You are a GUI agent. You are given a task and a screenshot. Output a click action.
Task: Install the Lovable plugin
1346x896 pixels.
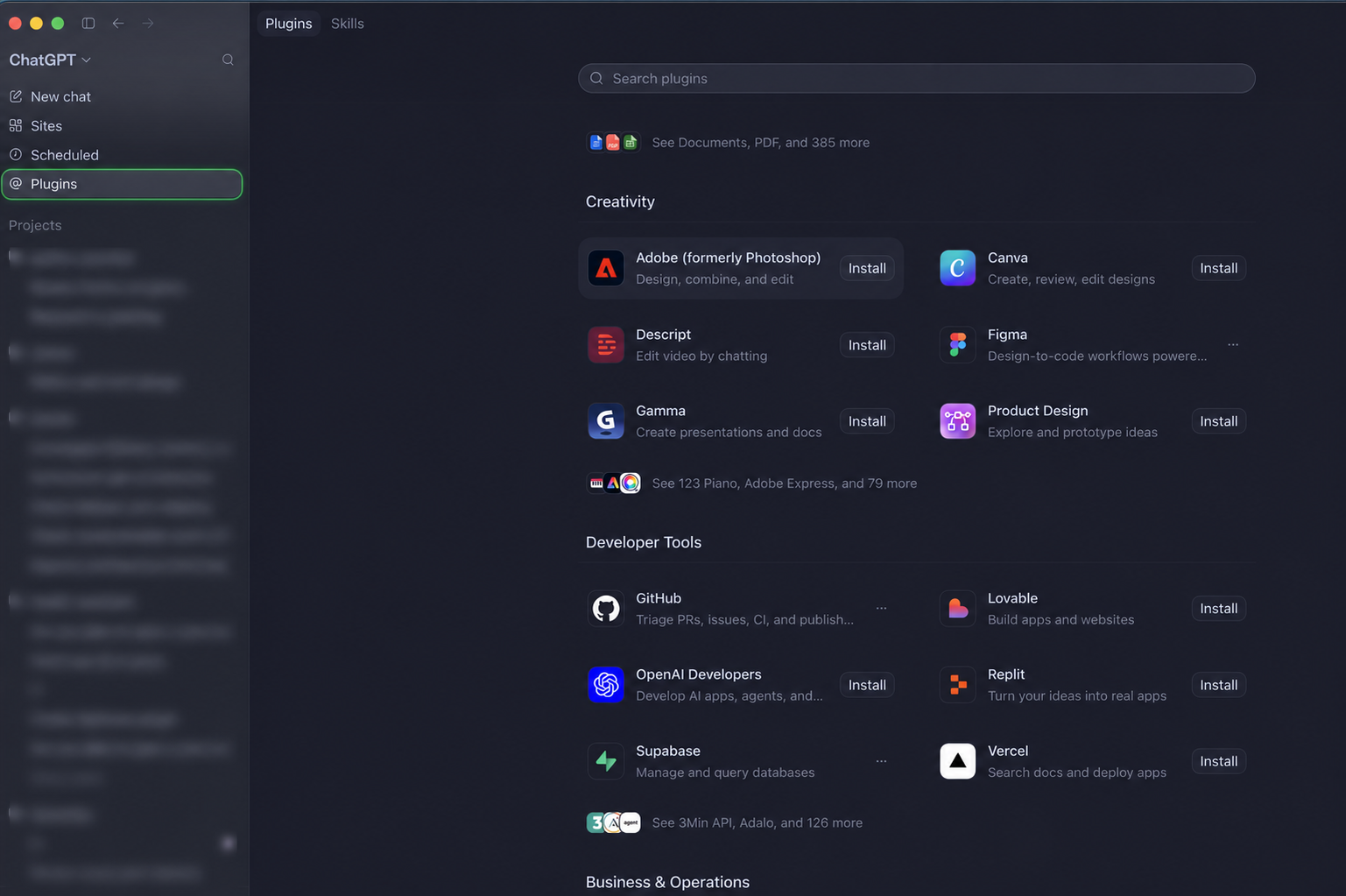pos(1218,609)
